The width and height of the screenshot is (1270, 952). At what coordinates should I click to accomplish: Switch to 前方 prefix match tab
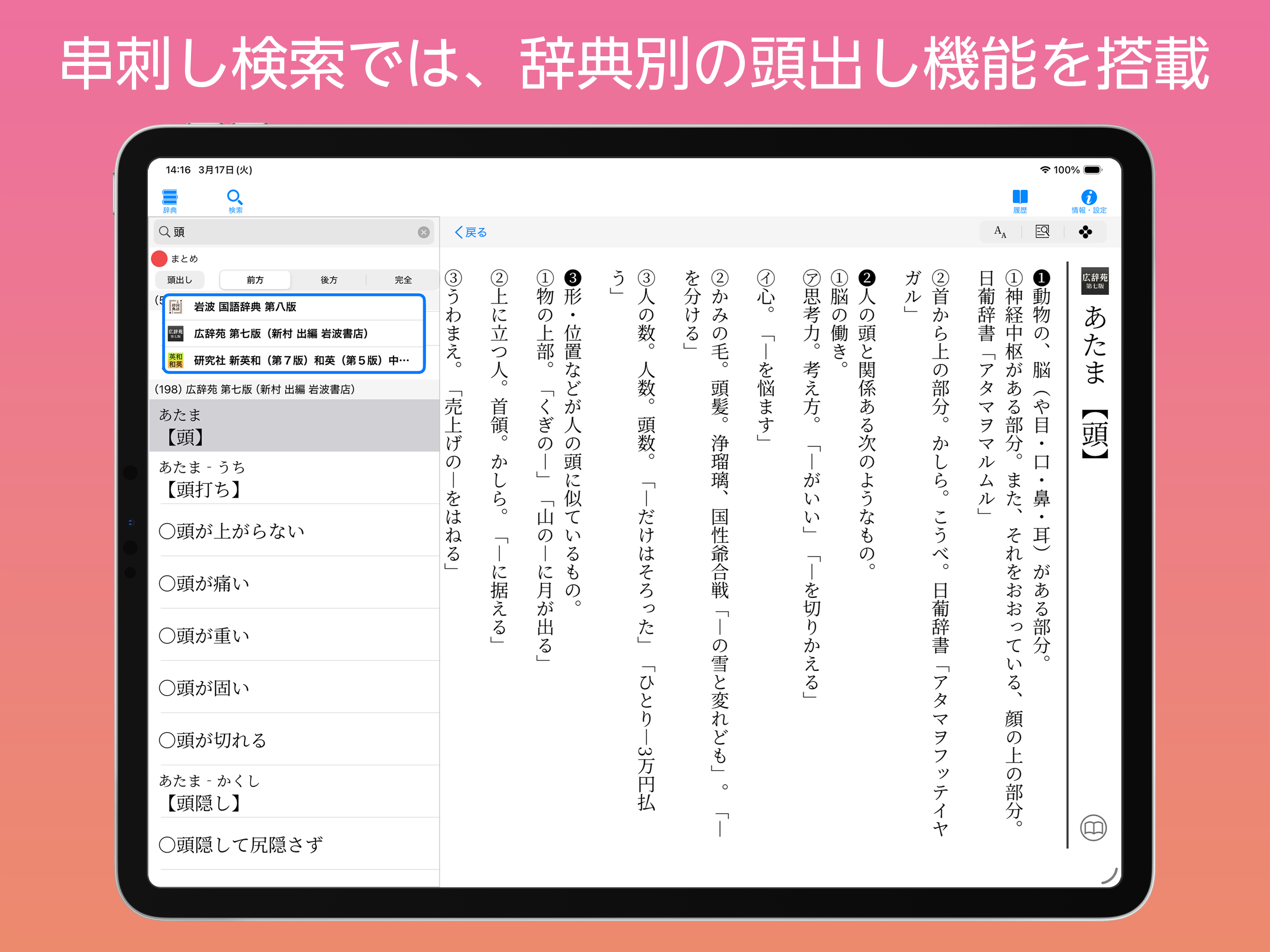click(x=255, y=280)
